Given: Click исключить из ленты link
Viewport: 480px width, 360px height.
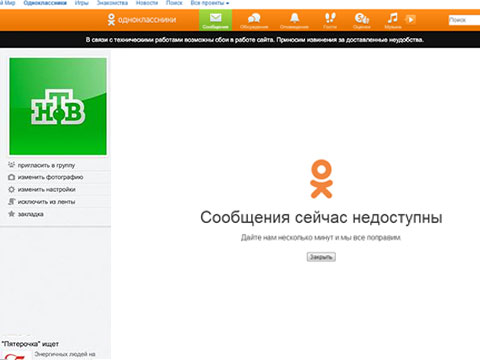Looking at the screenshot, I should 46,202.
